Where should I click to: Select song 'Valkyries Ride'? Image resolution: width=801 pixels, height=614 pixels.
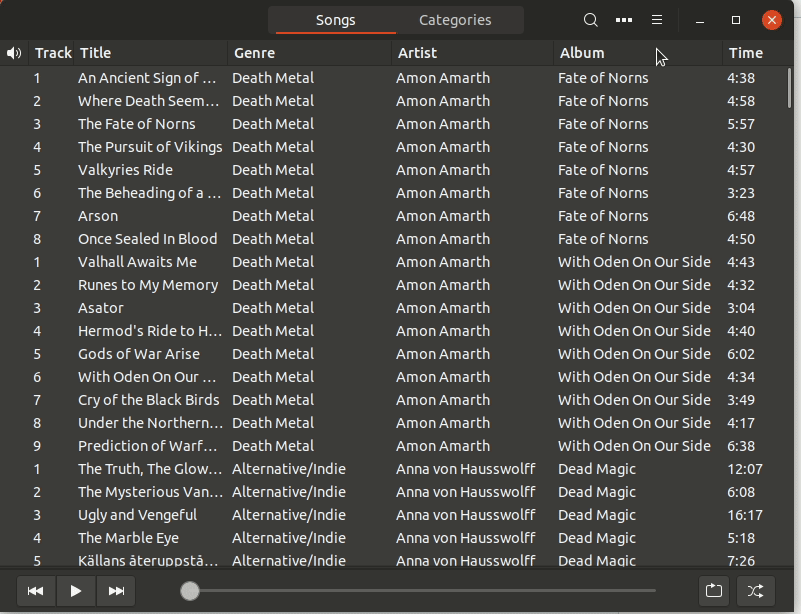[125, 170]
